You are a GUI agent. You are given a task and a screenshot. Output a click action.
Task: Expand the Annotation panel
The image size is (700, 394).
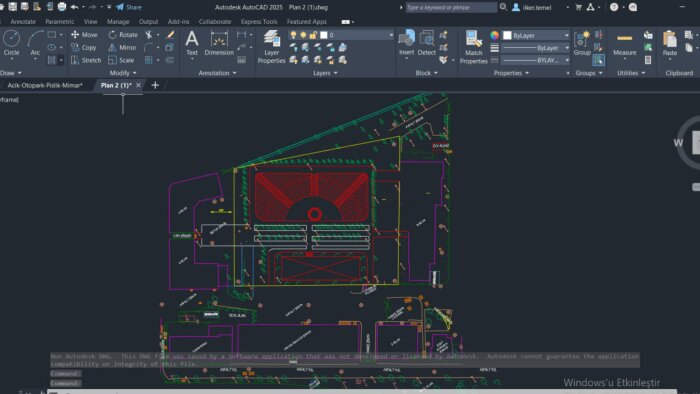tap(217, 73)
